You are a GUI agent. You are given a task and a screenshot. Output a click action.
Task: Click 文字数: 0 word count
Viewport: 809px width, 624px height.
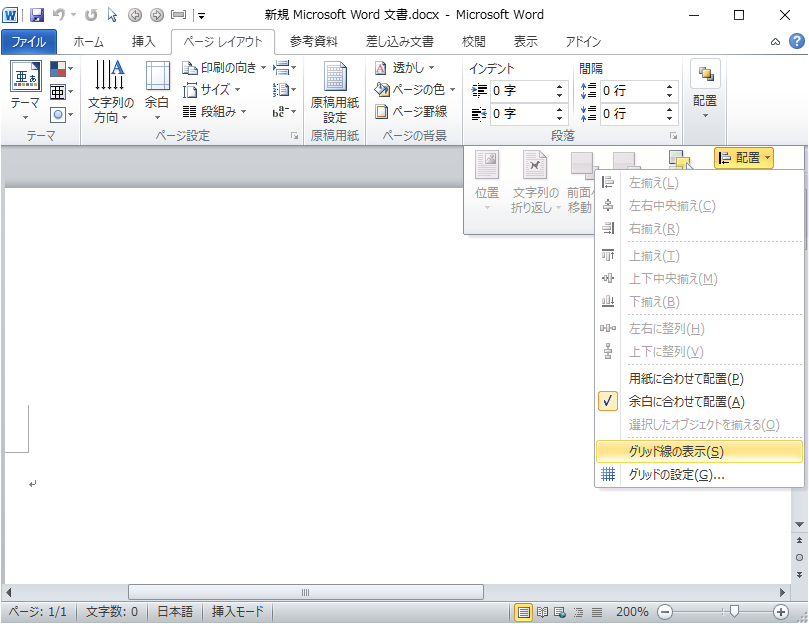[111, 612]
